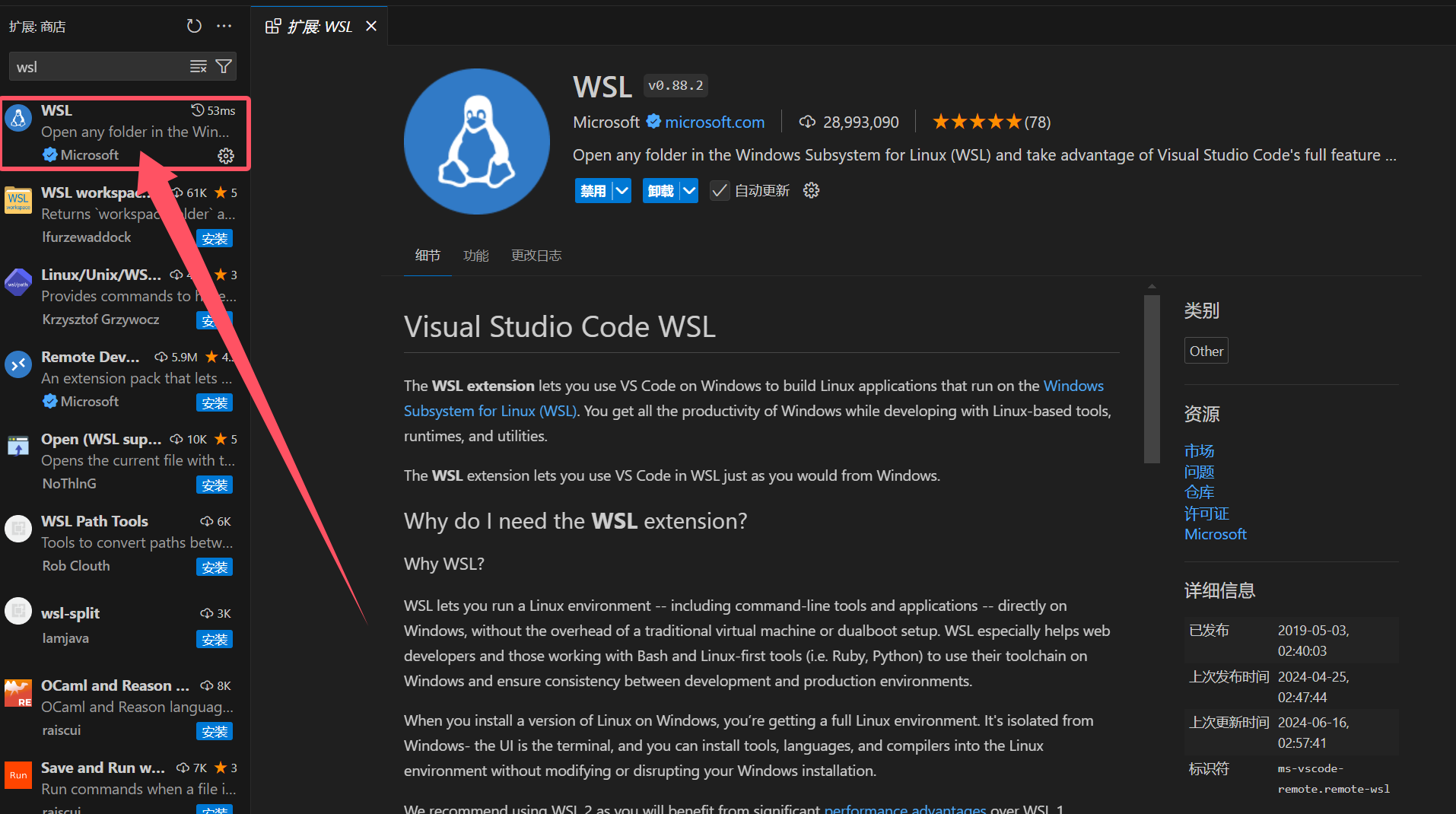Viewport: 1456px width, 814px height.
Task: Select the OCaml and Reason extension icon
Action: [18, 693]
